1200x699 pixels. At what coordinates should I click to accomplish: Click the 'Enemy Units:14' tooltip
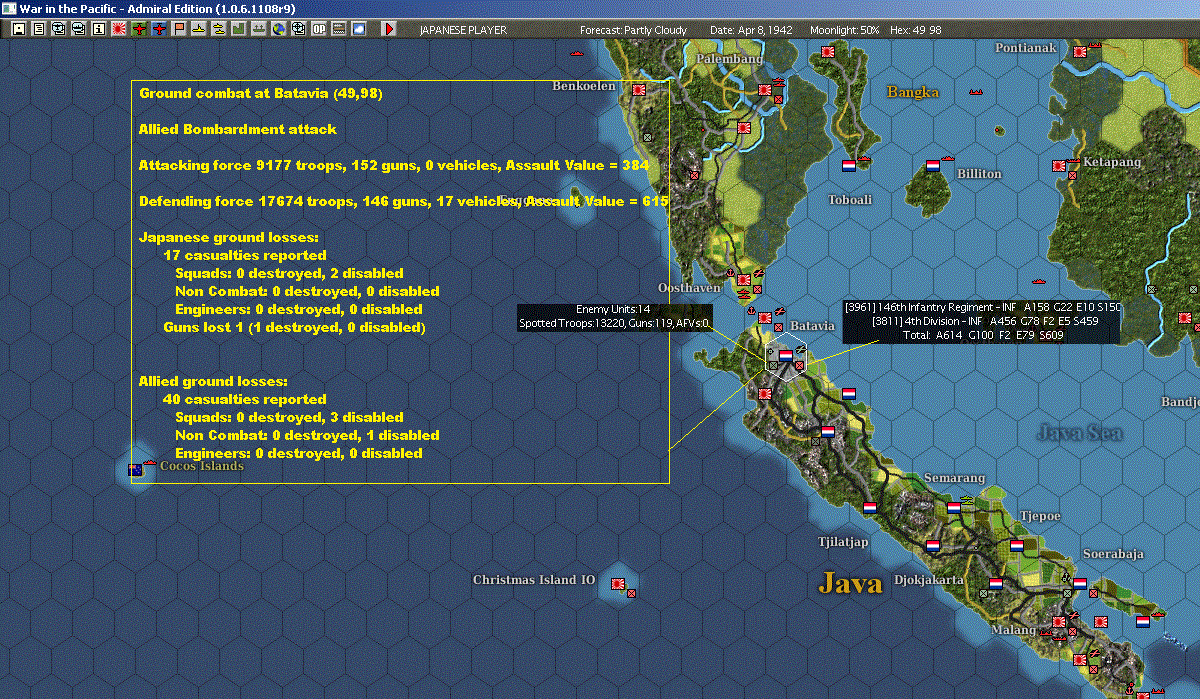tap(613, 309)
